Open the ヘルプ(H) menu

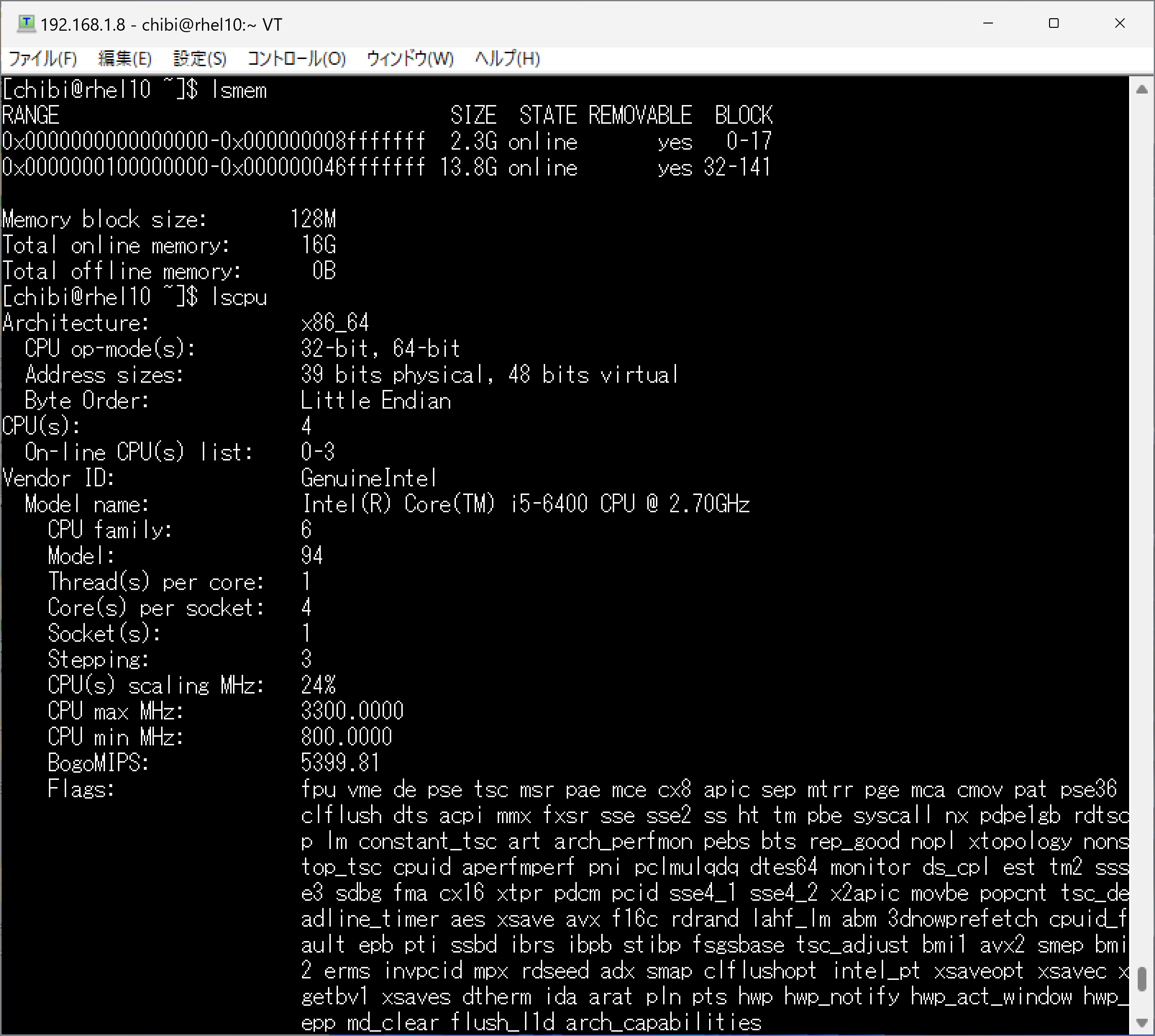508,59
